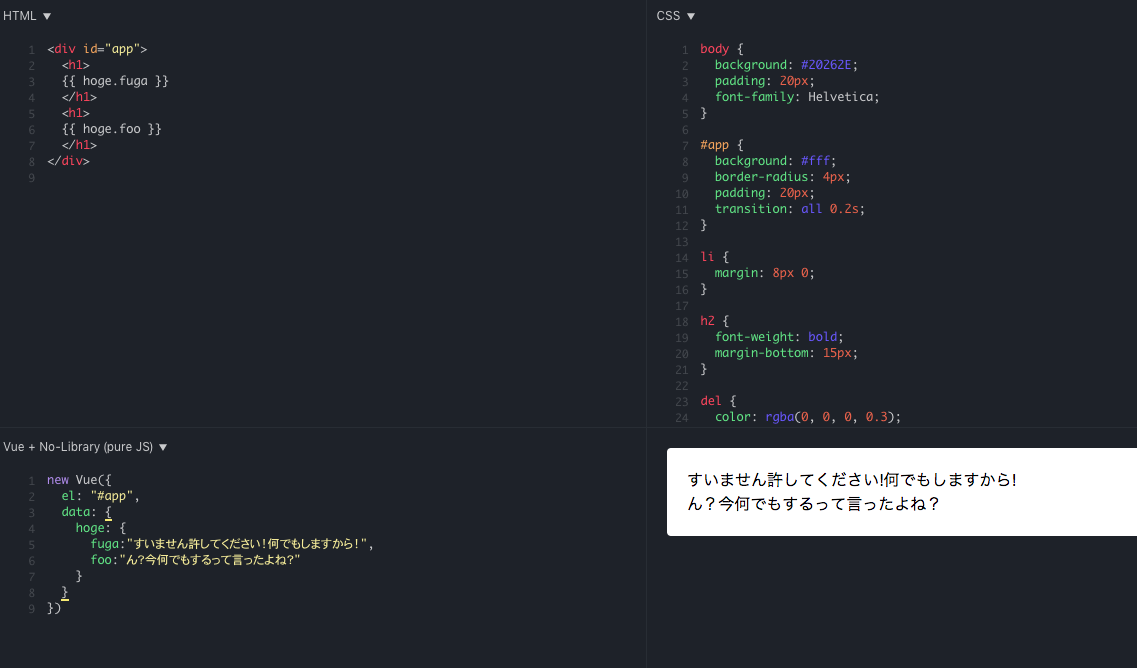This screenshot has width=1137, height=668.
Task: Click the second heading in the result preview
Action: (x=813, y=503)
